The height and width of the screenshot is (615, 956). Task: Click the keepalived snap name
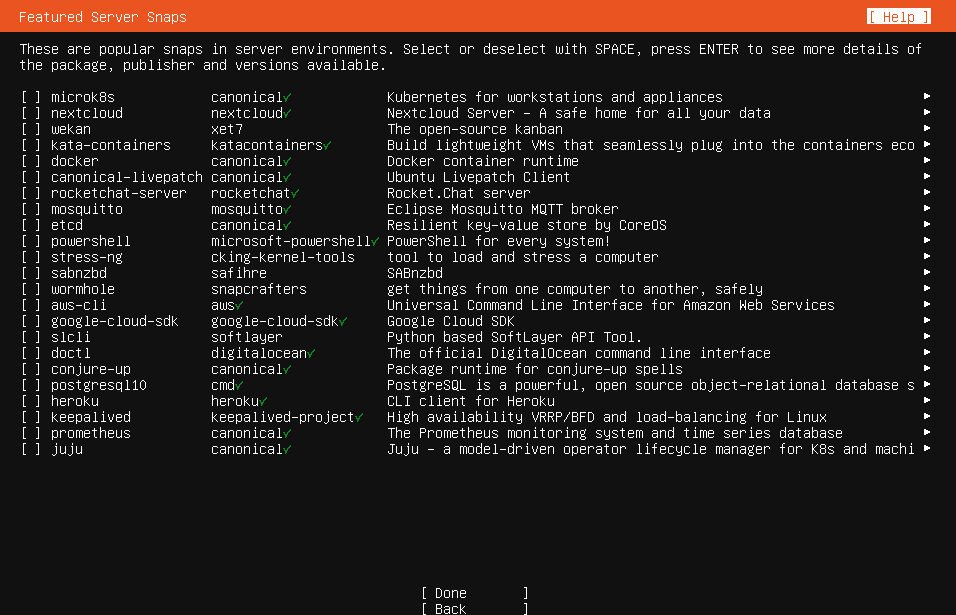click(x=91, y=417)
